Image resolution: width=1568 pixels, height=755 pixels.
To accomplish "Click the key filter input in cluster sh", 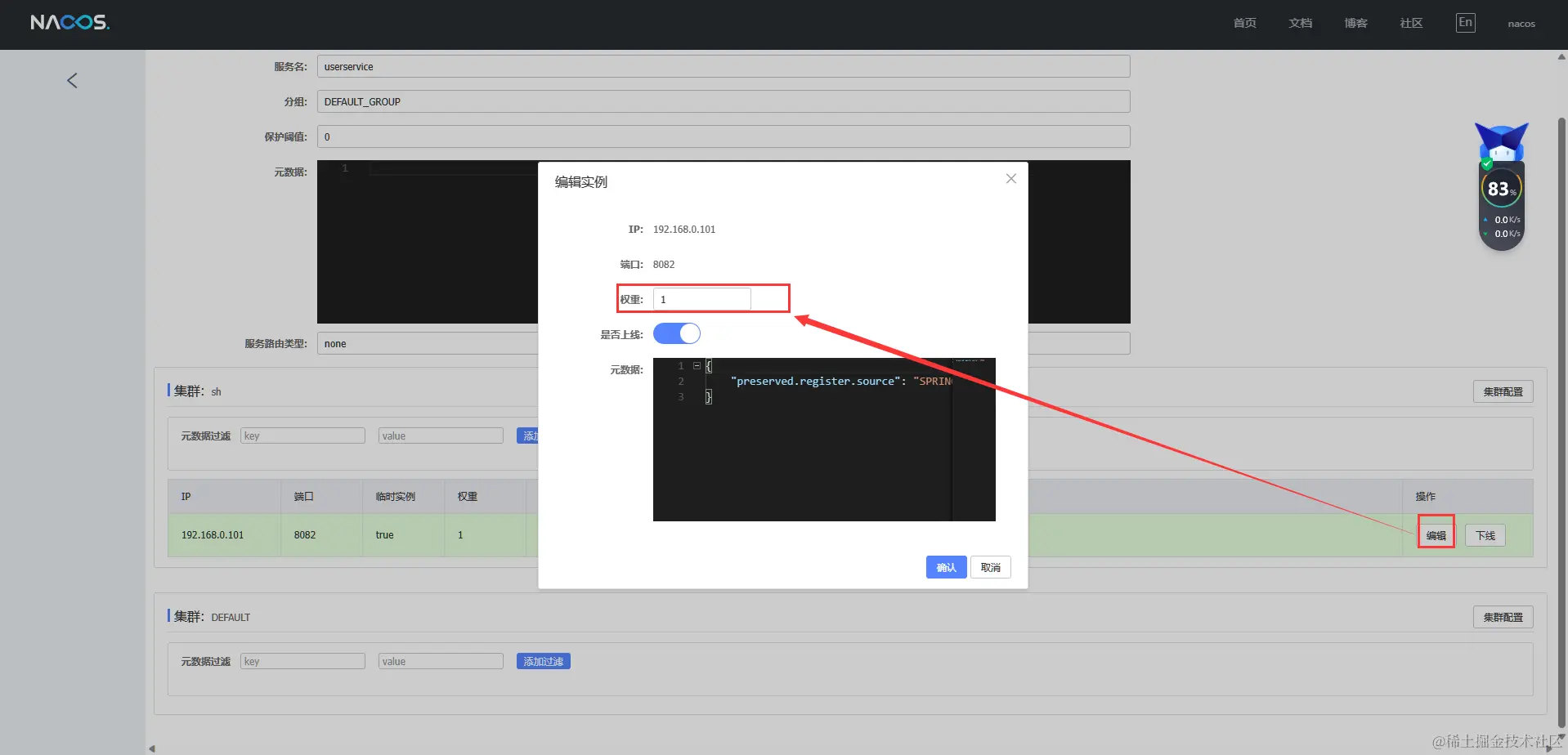I will [302, 436].
